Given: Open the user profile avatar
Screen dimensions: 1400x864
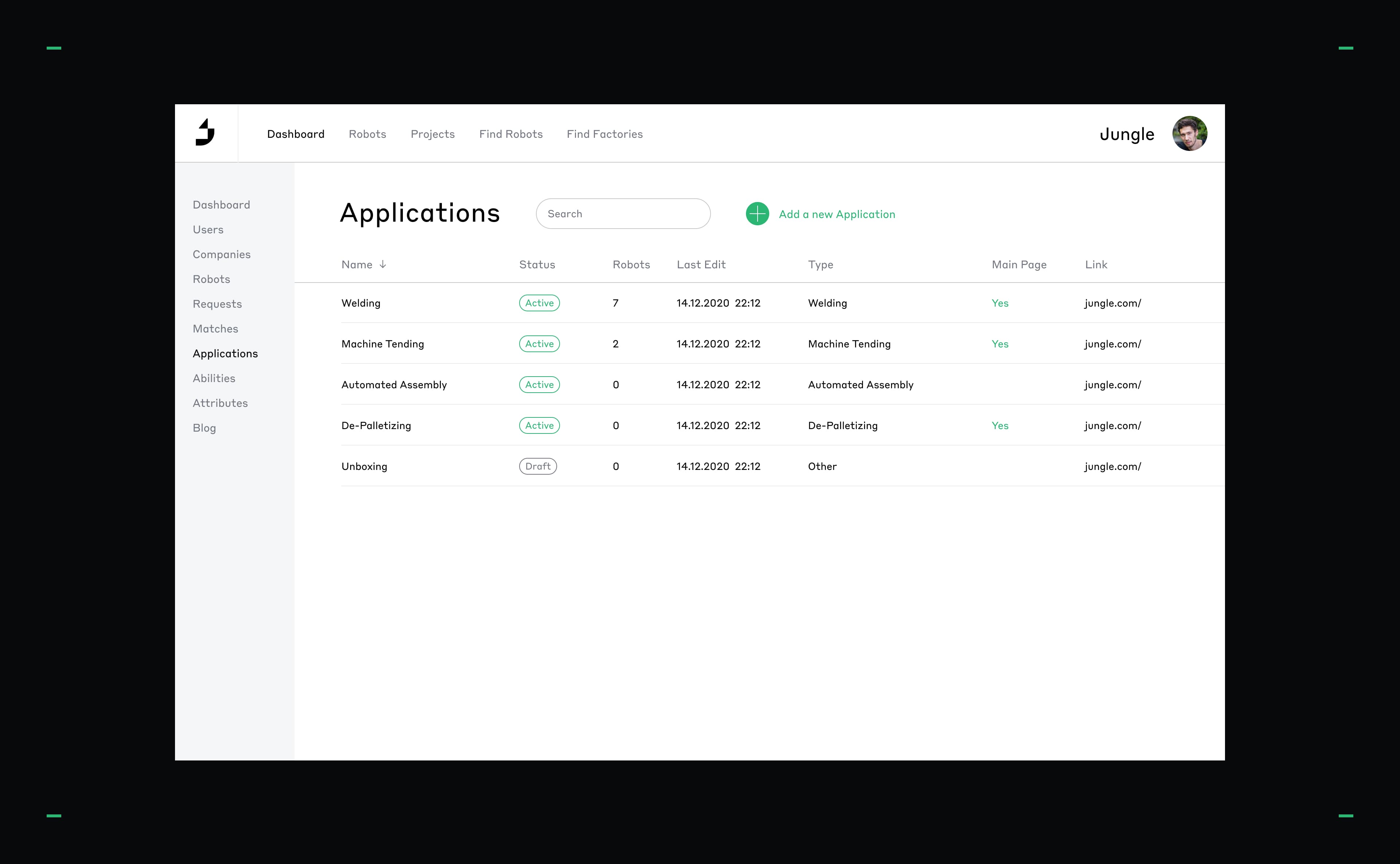Looking at the screenshot, I should (1189, 134).
